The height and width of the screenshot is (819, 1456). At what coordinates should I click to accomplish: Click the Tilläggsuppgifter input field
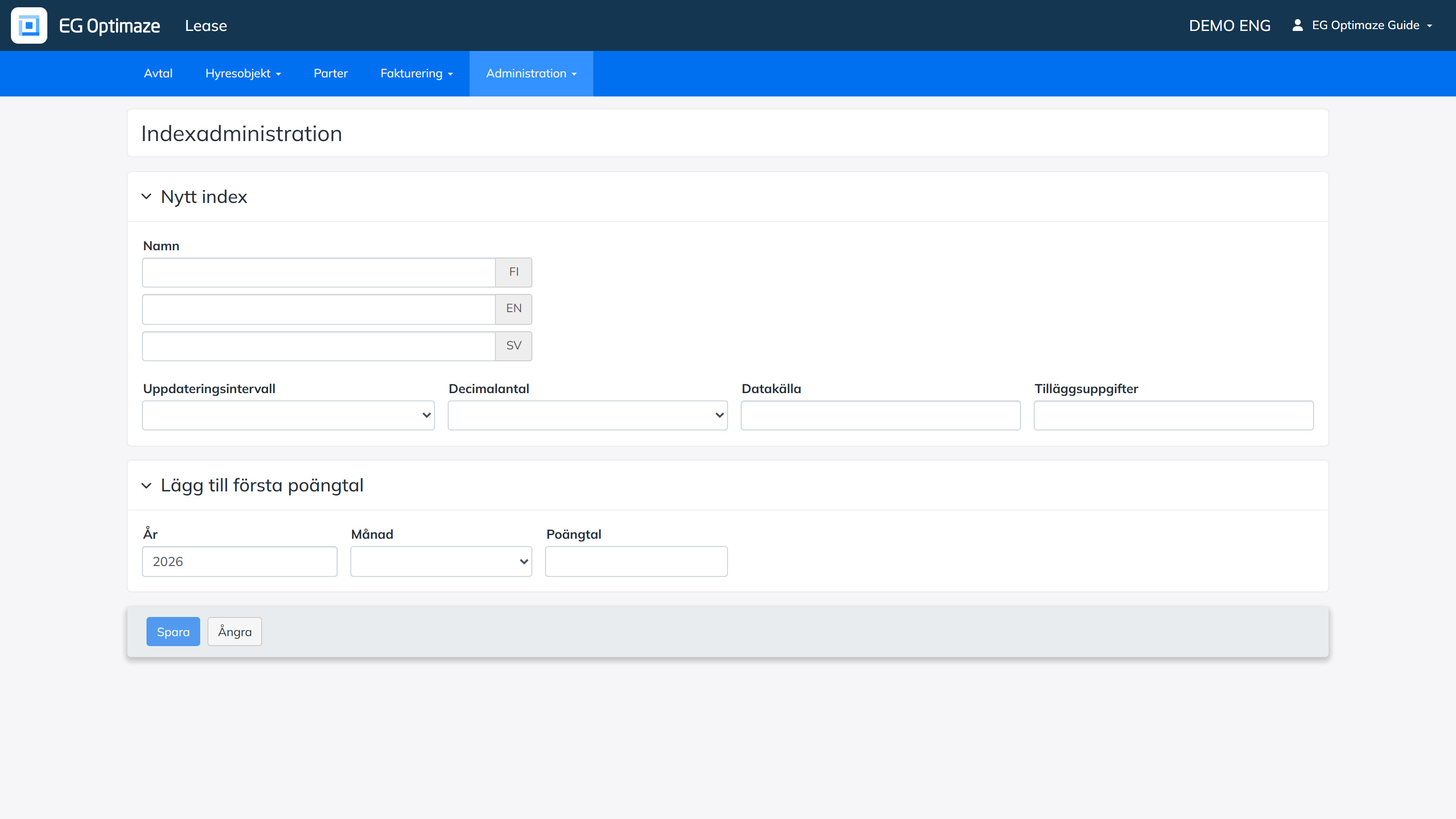pos(1173,415)
